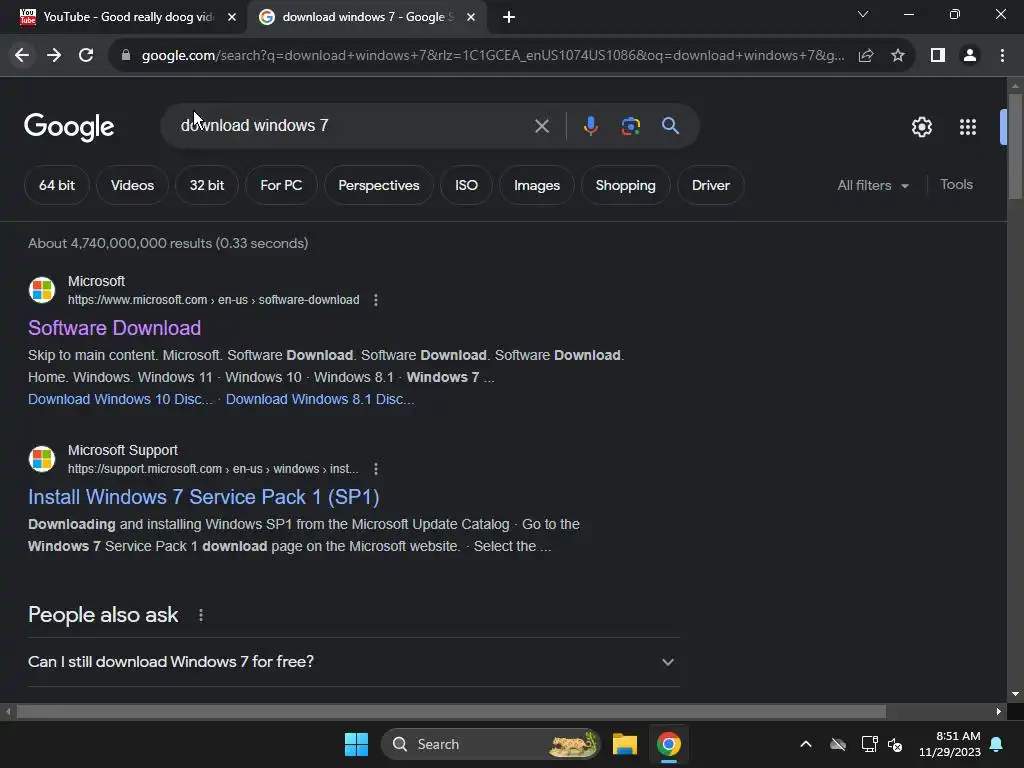Close the YouTube tab

click(232, 17)
